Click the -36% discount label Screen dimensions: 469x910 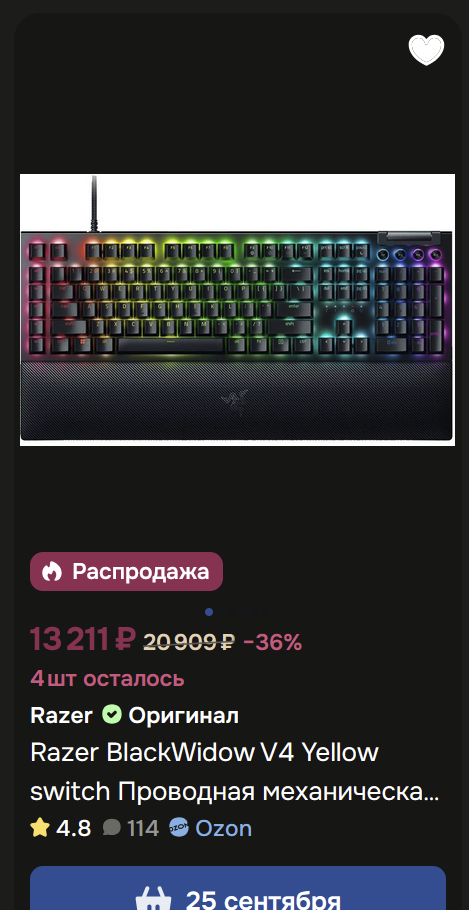273,642
